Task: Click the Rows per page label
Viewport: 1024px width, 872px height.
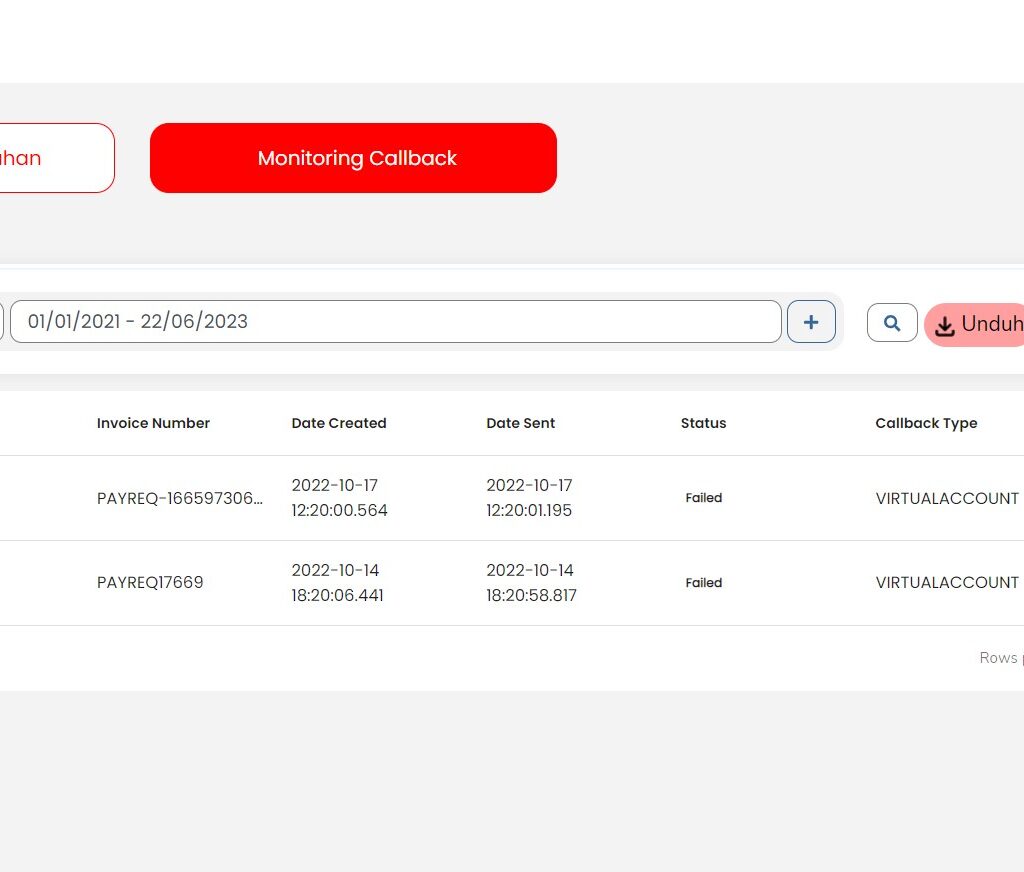Action: coord(1000,658)
